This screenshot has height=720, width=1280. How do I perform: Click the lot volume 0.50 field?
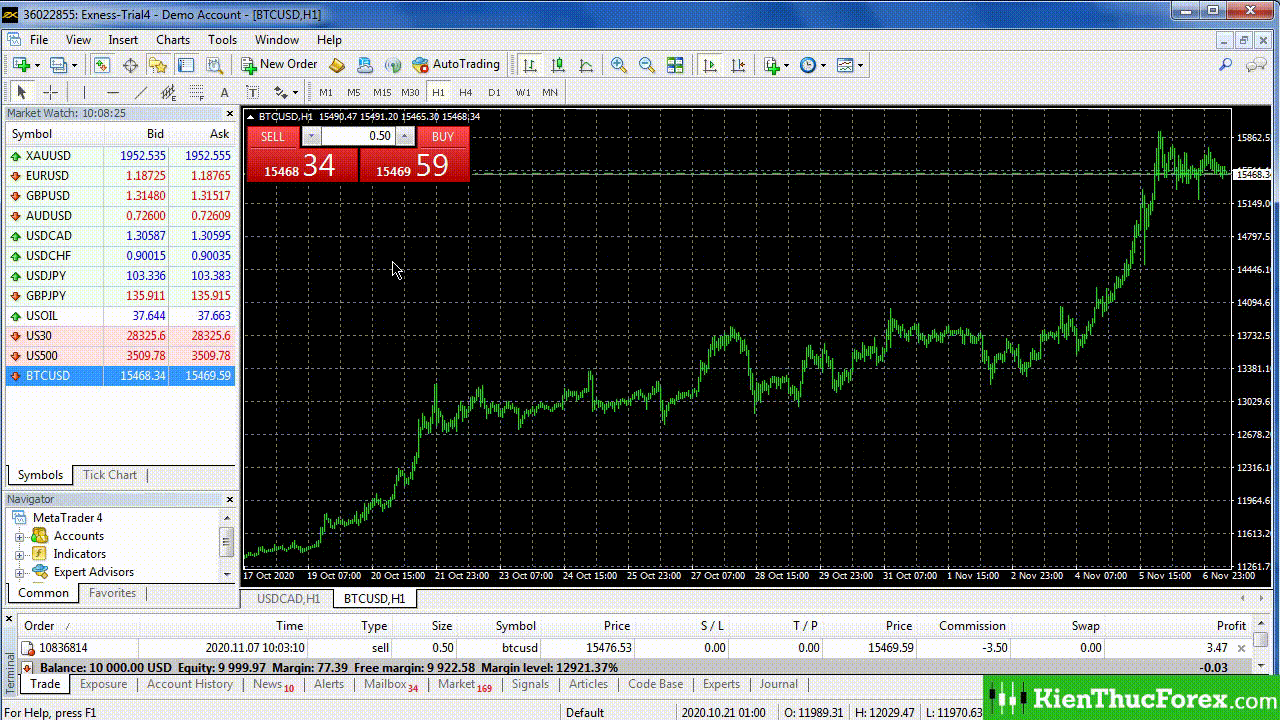(358, 136)
